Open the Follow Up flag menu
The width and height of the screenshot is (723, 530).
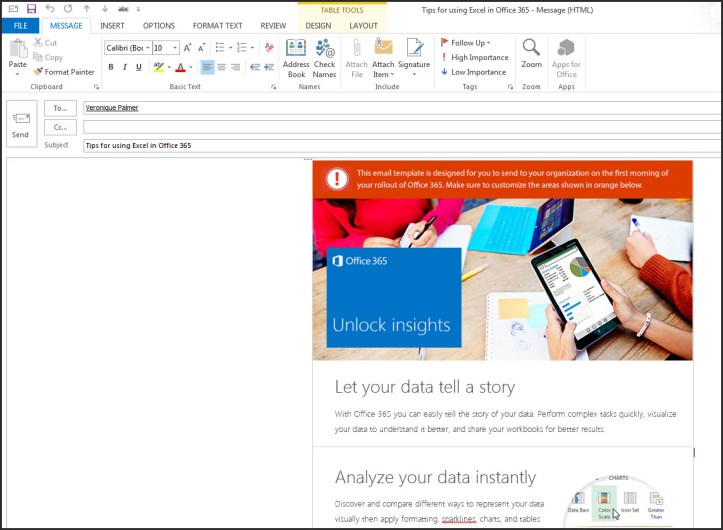(x=465, y=43)
